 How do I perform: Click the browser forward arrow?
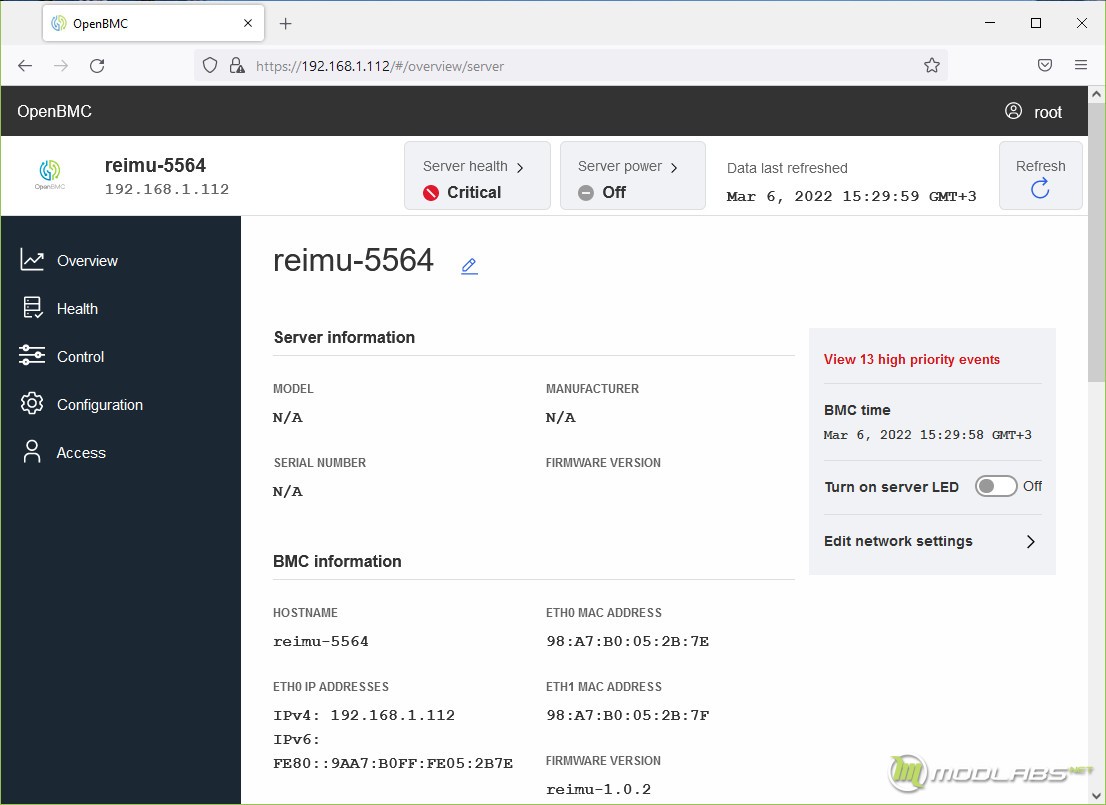[x=61, y=66]
